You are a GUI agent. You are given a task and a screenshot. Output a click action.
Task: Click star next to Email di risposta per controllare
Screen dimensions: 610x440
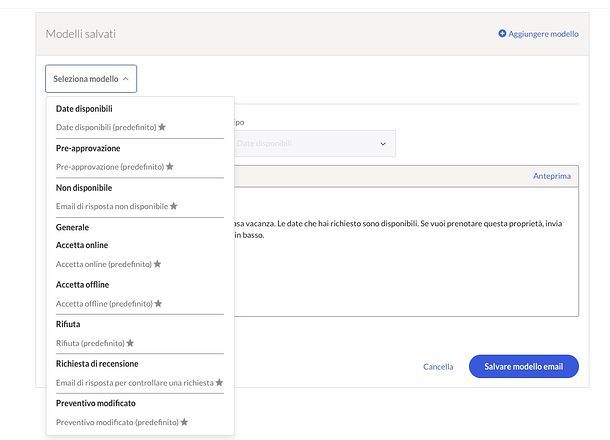pos(219,382)
